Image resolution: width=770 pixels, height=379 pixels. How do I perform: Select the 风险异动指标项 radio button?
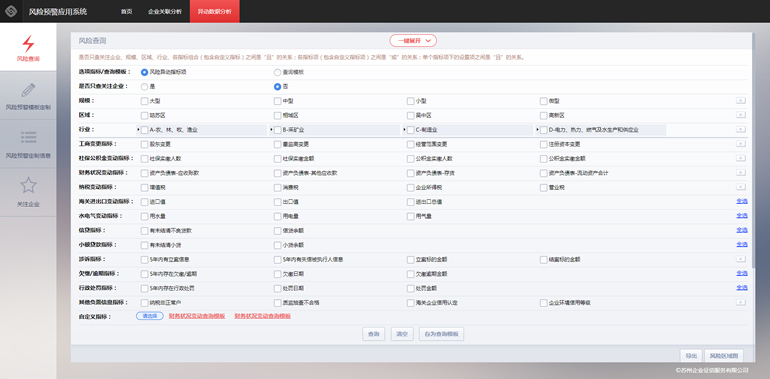click(x=144, y=72)
